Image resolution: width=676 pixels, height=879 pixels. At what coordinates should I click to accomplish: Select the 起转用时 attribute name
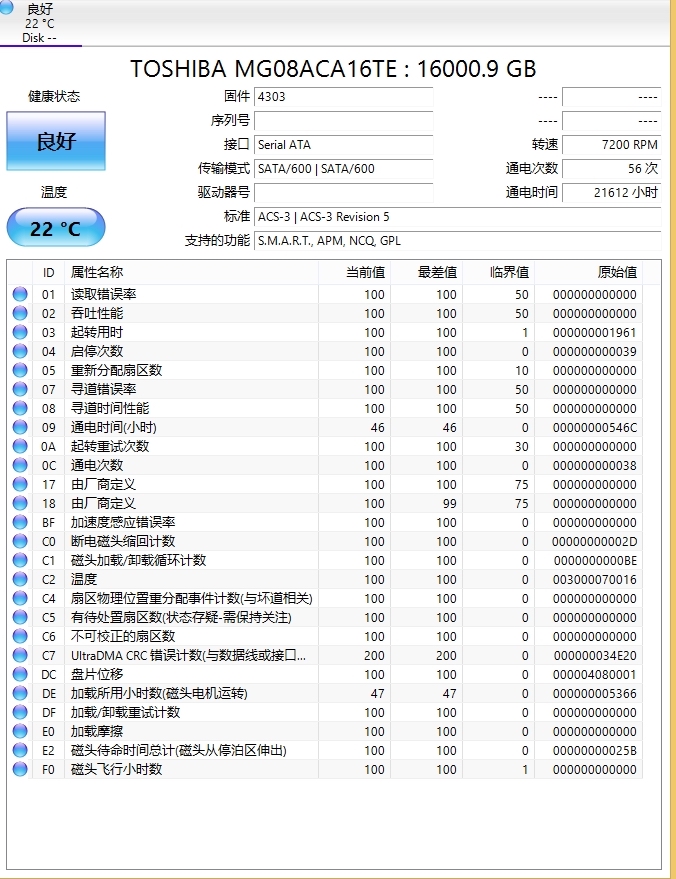tap(97, 332)
